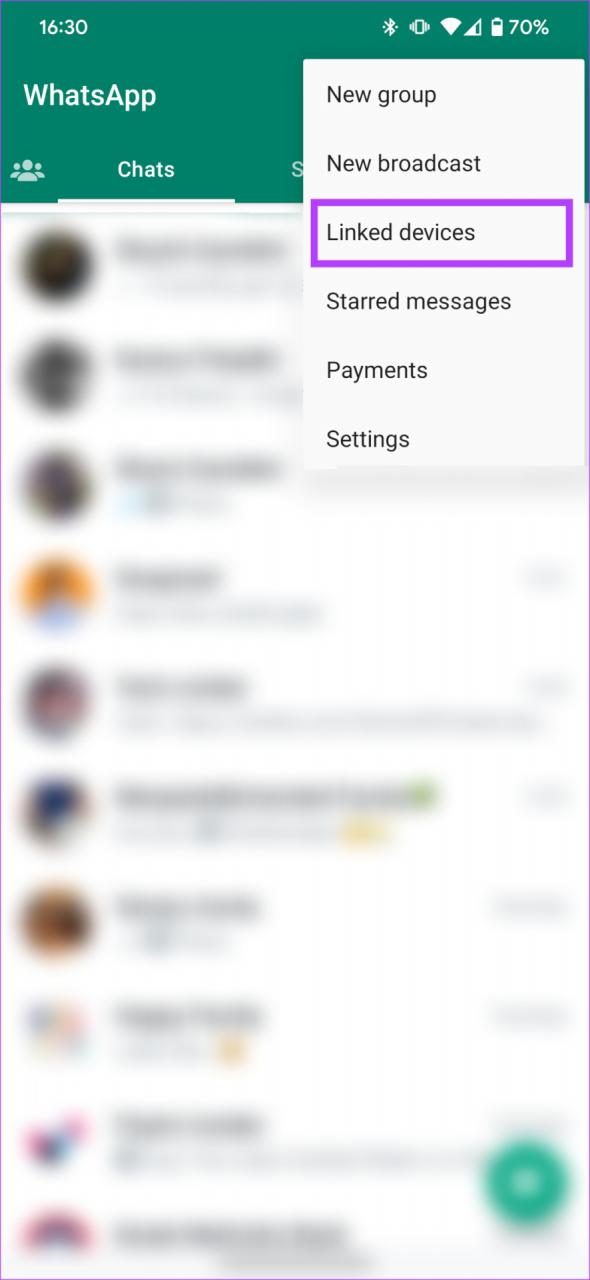Check the Bluetooth status bar icon

(x=390, y=28)
